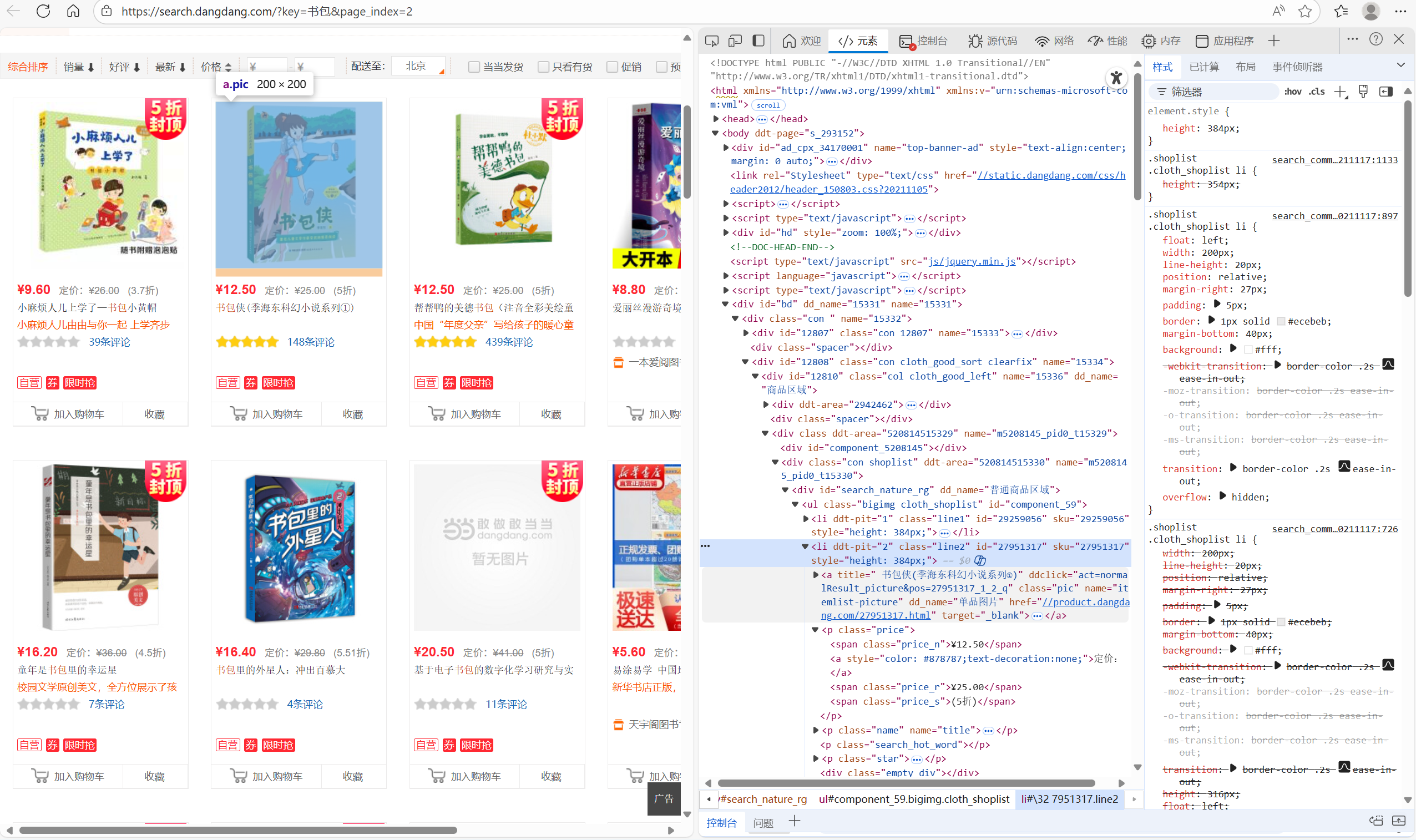Open the 148条评论 review link

pos(311,342)
